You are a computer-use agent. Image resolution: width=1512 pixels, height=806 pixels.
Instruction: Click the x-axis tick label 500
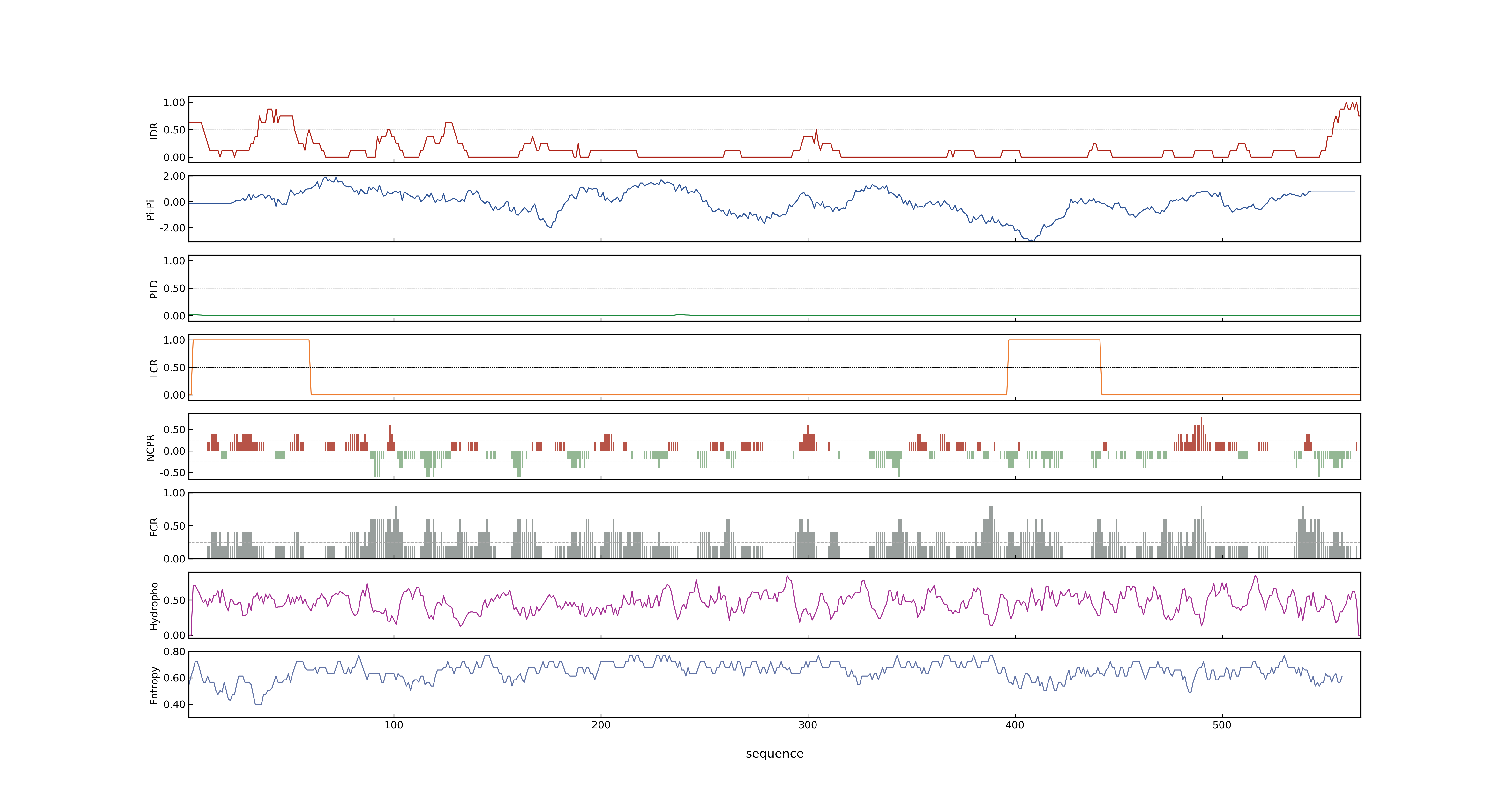pos(1222,725)
